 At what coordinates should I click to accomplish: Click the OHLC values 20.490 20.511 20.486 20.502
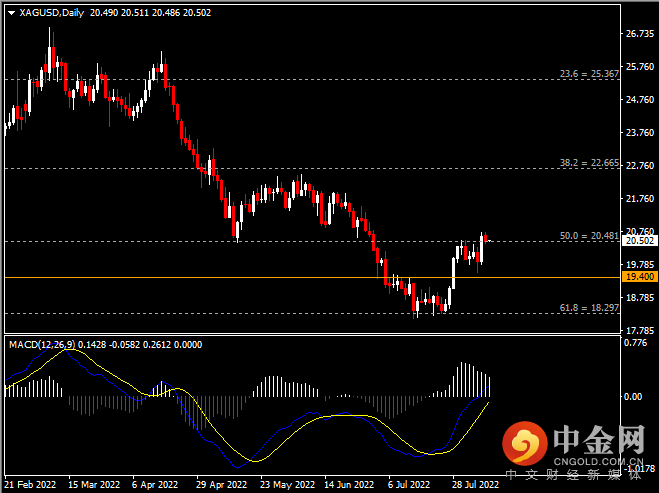pos(150,13)
